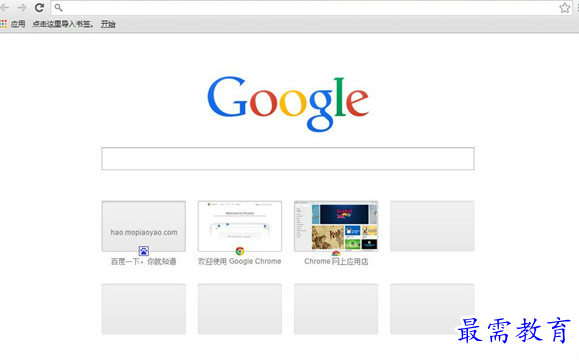Click the forward navigation arrow
The image size is (579, 362).
pos(22,7)
